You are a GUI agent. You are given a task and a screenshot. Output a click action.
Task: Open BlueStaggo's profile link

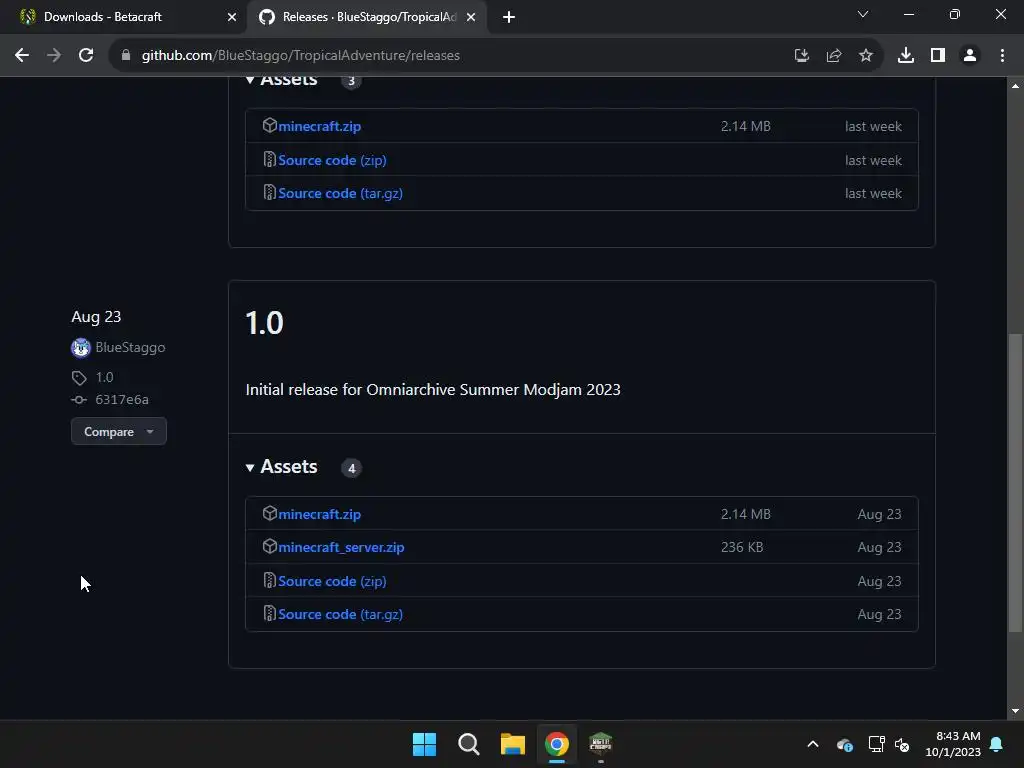pyautogui.click(x=130, y=347)
